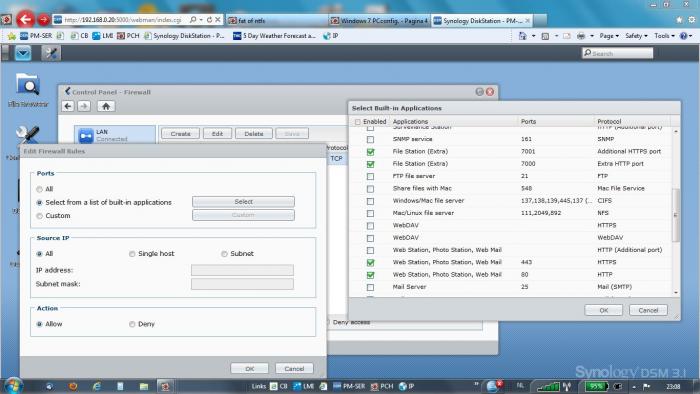Screen dimensions: 700x394
Task: Open browser settings gear icon
Action: (692, 20)
